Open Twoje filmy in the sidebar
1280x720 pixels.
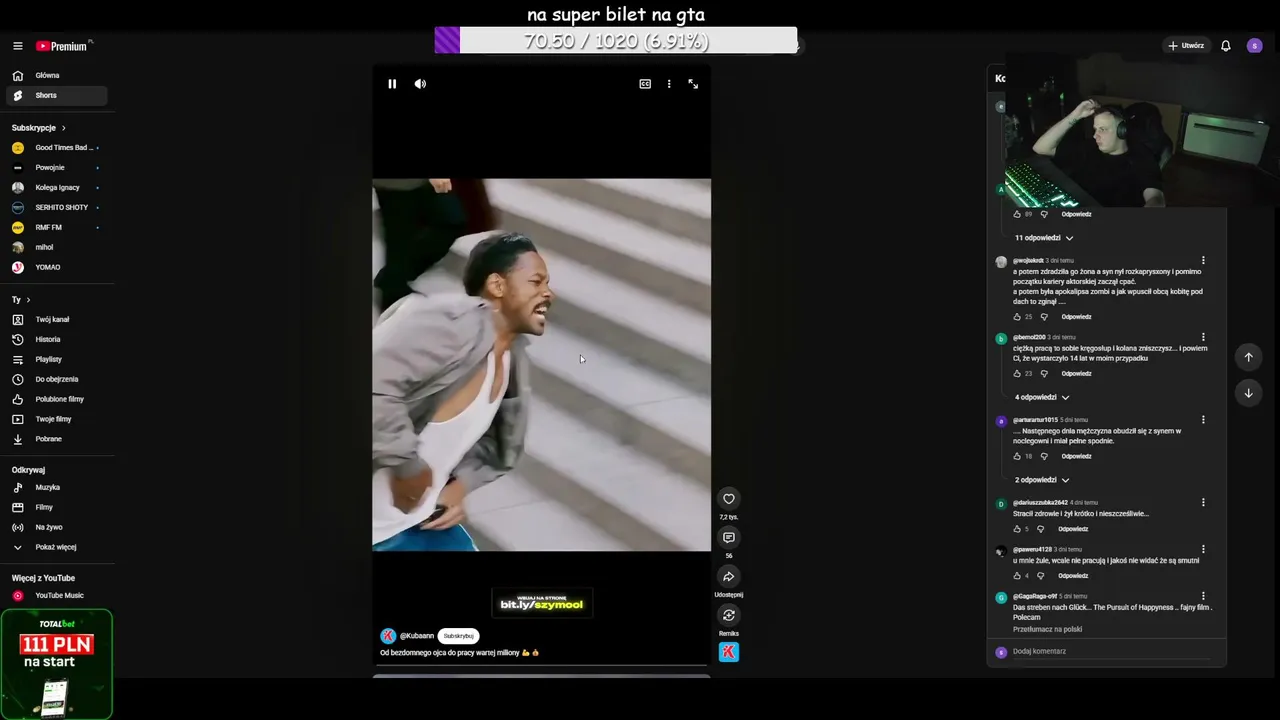56,420
